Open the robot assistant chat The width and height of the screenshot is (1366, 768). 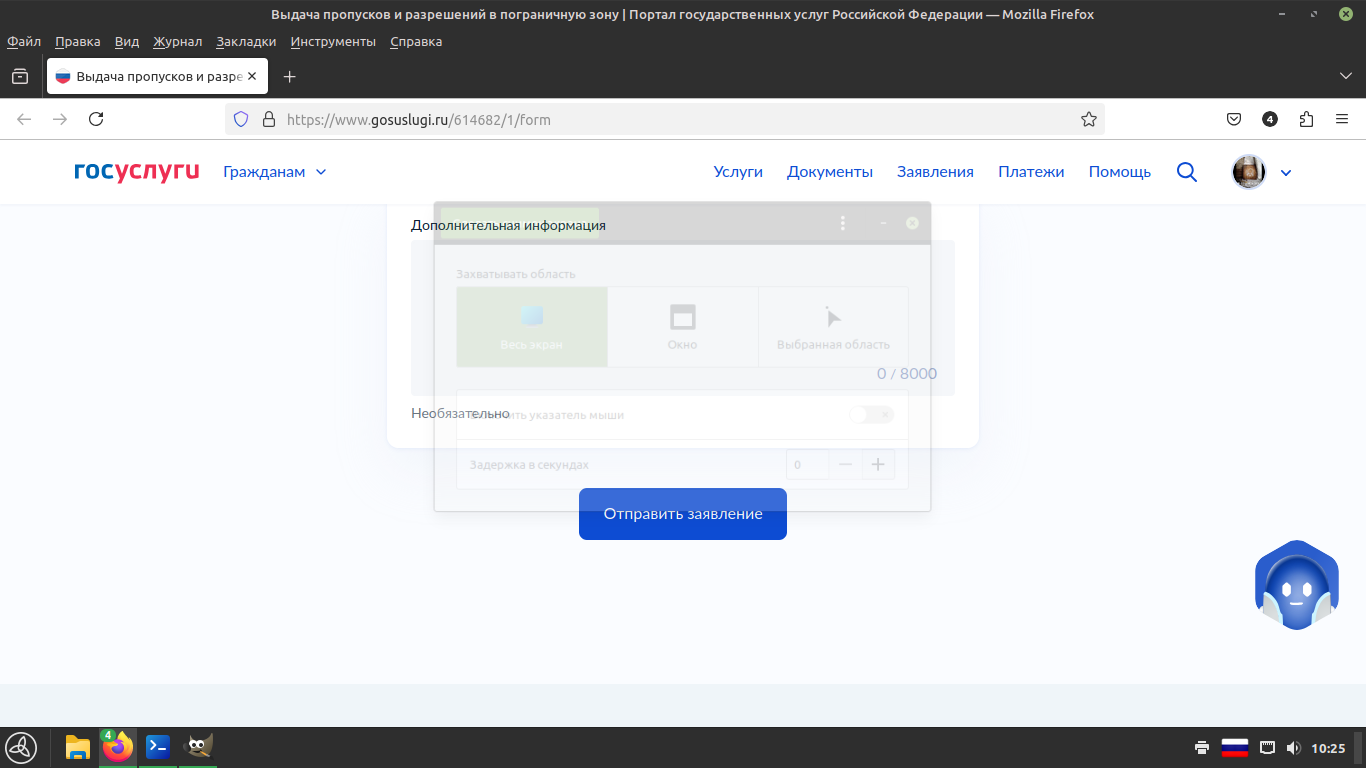tap(1297, 586)
